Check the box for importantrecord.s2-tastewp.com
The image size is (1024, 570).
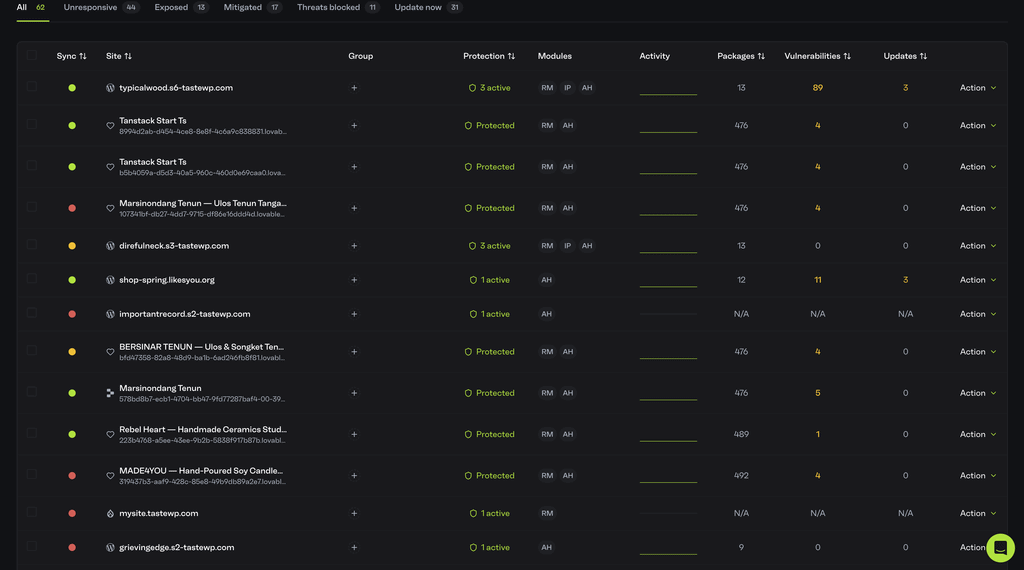[x=31, y=313]
